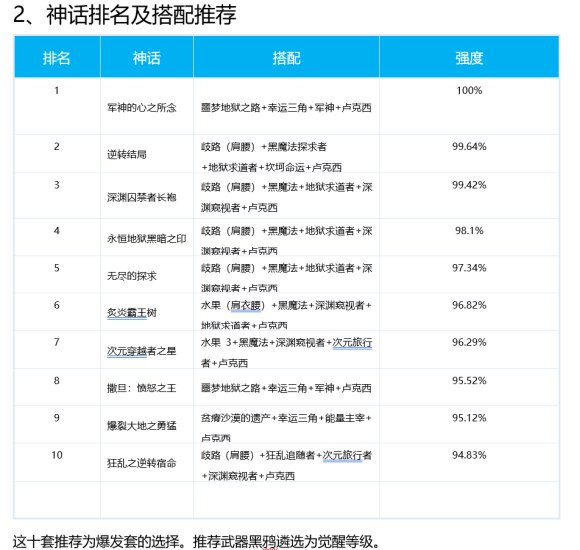Click the underlined 炙炎霸王树 text
This screenshot has height=550, width=580.
click(132, 313)
